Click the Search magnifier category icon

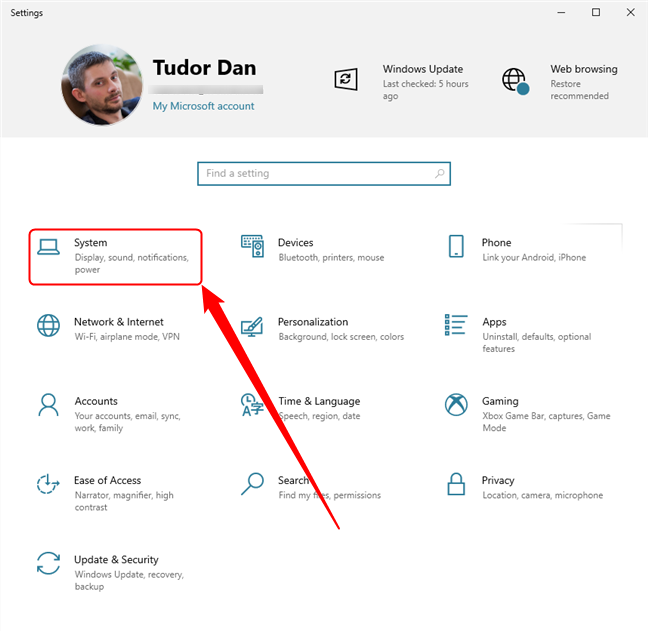coord(253,484)
